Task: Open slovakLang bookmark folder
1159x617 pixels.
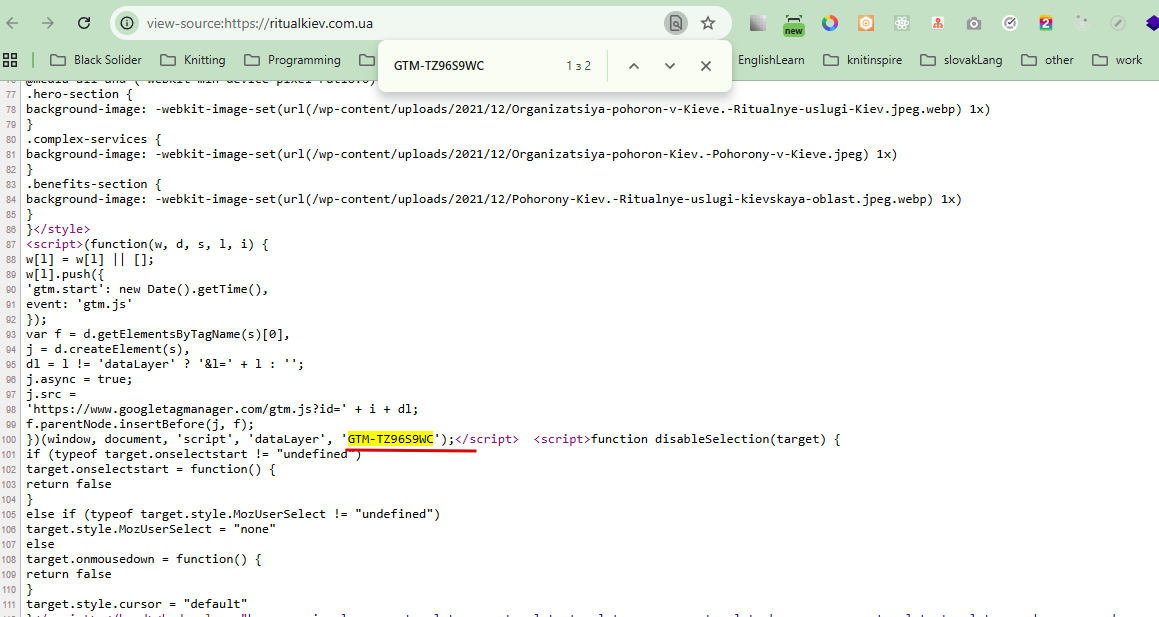Action: 961,60
